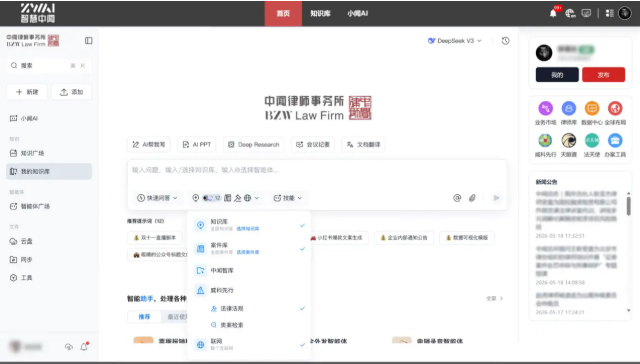Screen dimensions: 640x364
Task: Click 添加 button
Action: click(x=71, y=92)
